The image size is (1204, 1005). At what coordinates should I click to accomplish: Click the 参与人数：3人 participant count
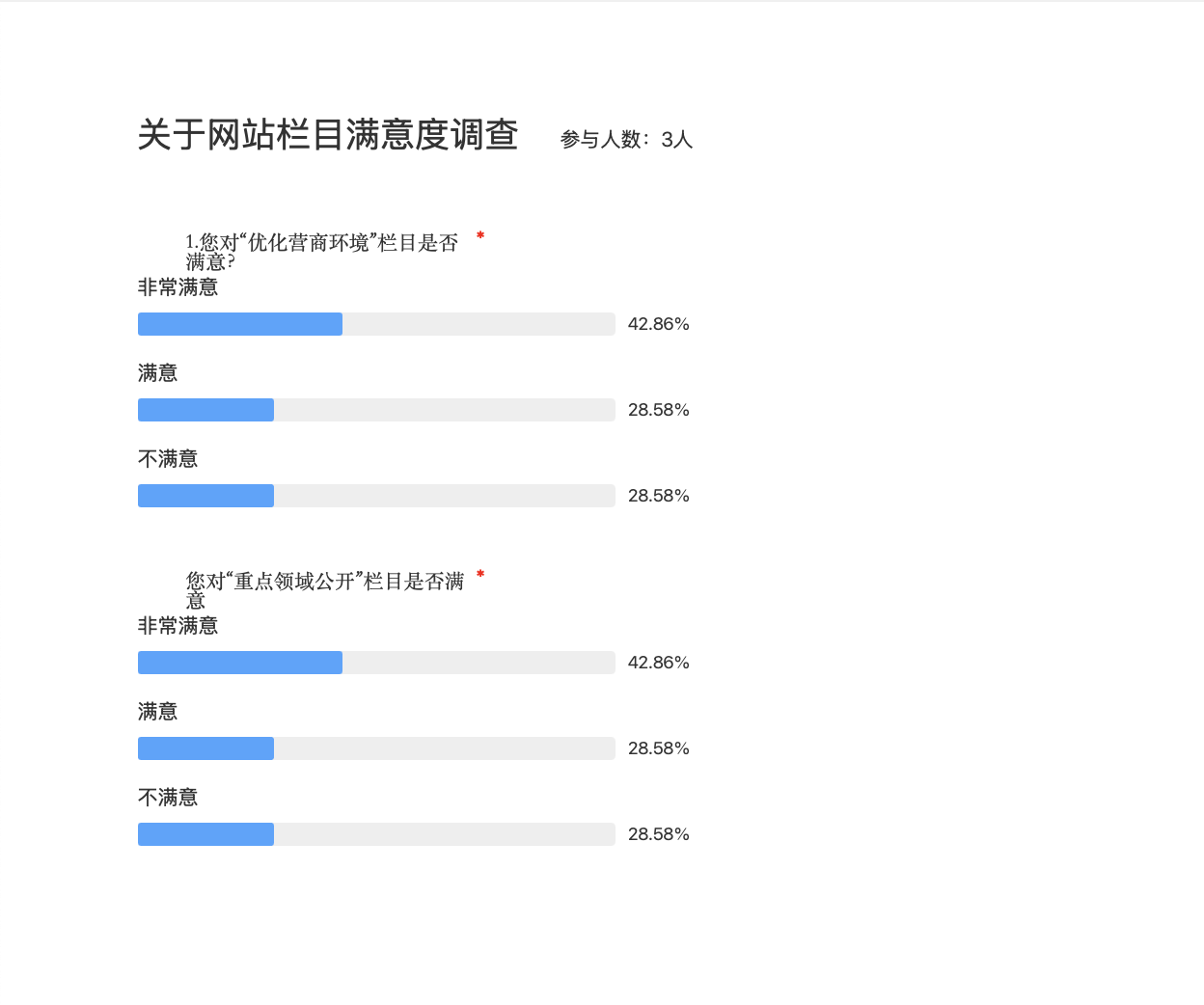pyautogui.click(x=626, y=140)
